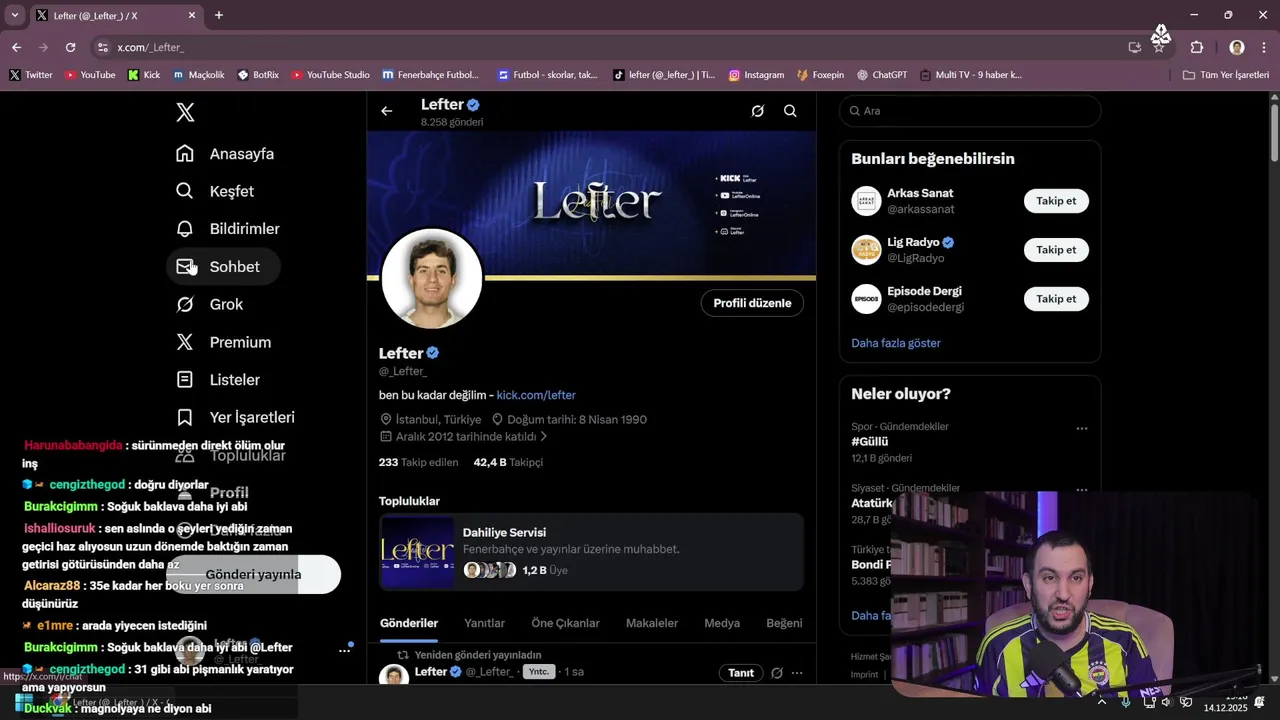The width and height of the screenshot is (1280, 720).
Task: Open Tüm Yer İşaretleri folder
Action: pyautogui.click(x=1226, y=75)
